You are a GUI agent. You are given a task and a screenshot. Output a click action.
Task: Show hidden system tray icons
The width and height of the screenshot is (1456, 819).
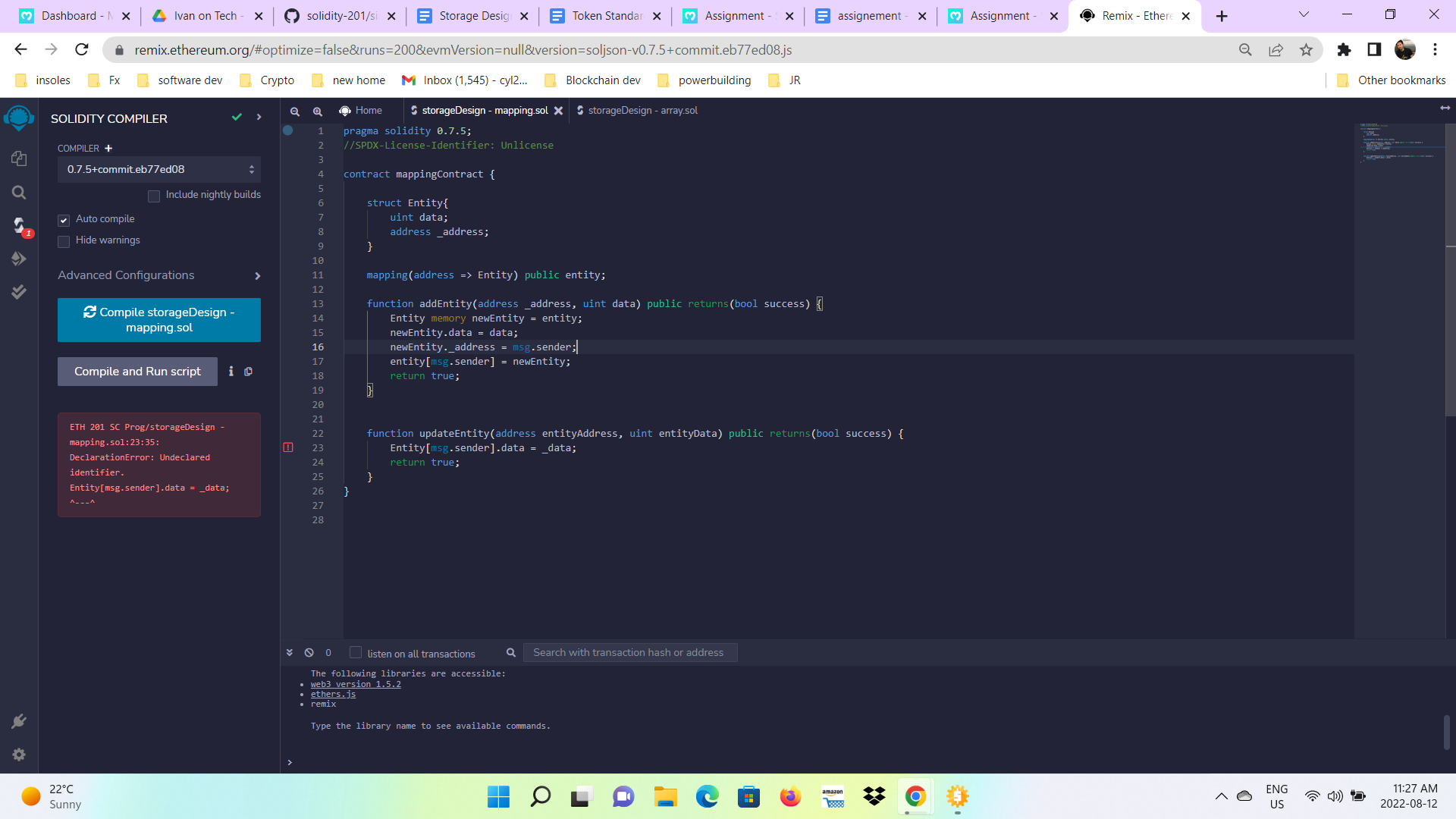[x=1221, y=796]
